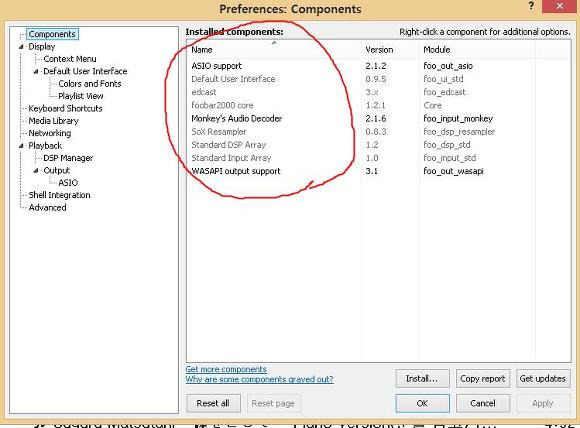The width and height of the screenshot is (580, 428).
Task: Cancel the Preferences dialog
Action: 483,403
